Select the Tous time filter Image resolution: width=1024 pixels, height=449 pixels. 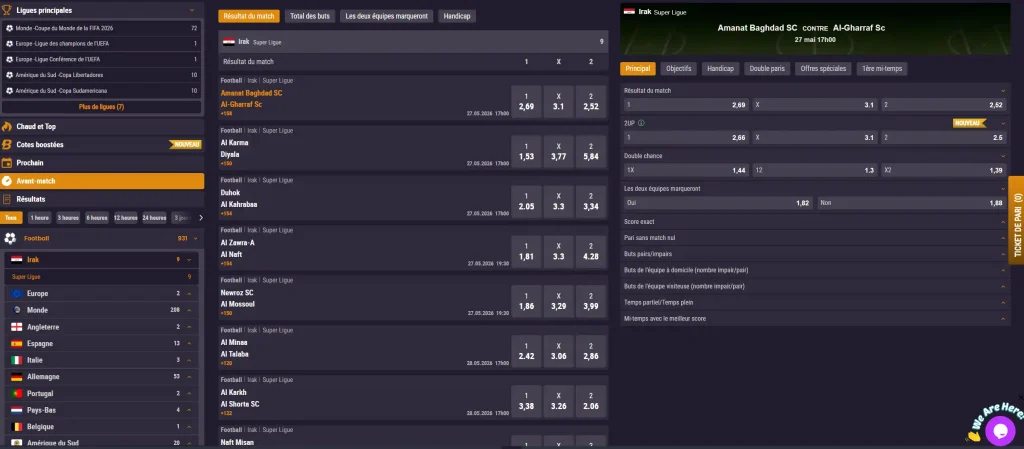pos(11,218)
